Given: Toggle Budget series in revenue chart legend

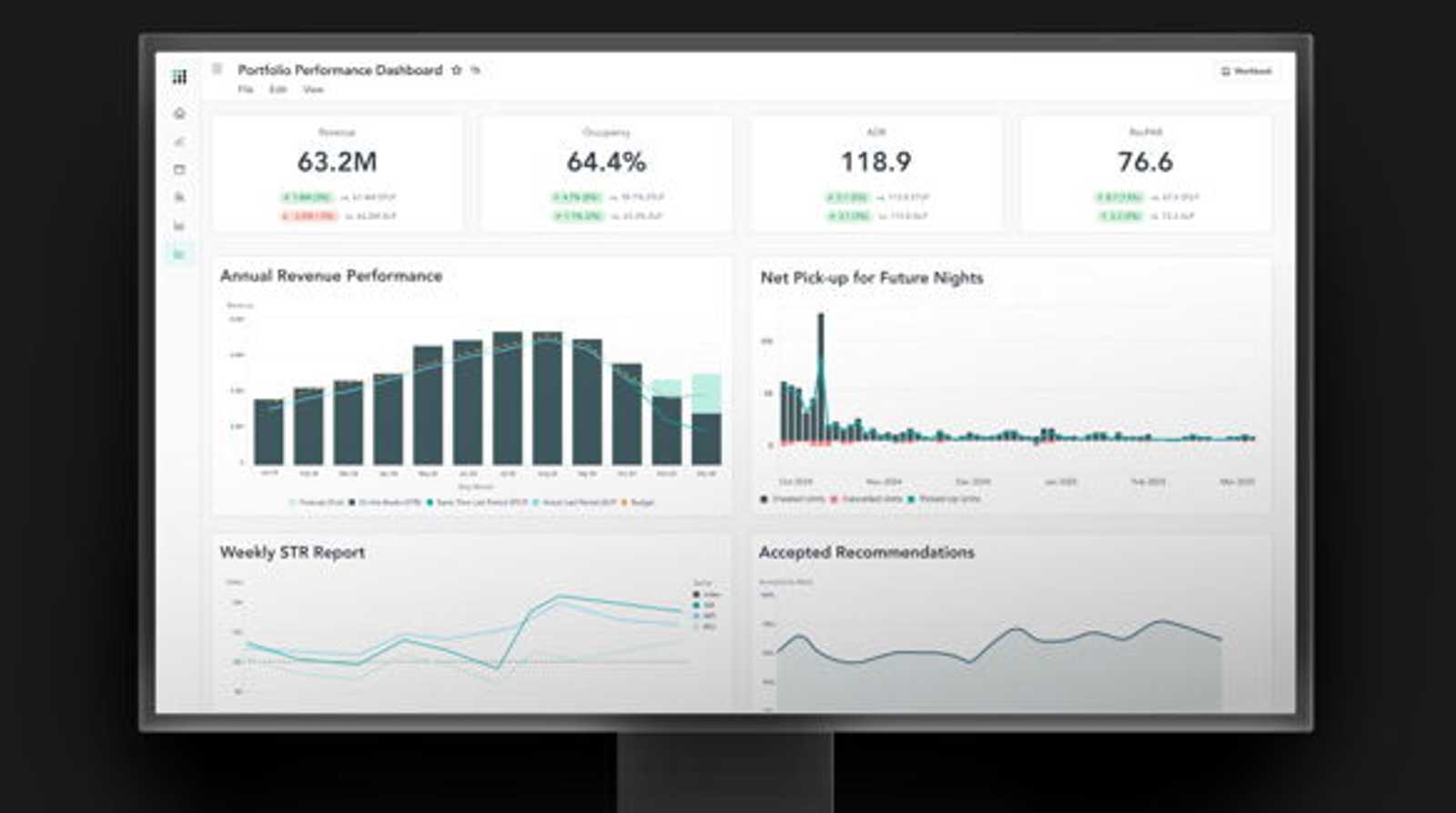Looking at the screenshot, I should (x=638, y=503).
